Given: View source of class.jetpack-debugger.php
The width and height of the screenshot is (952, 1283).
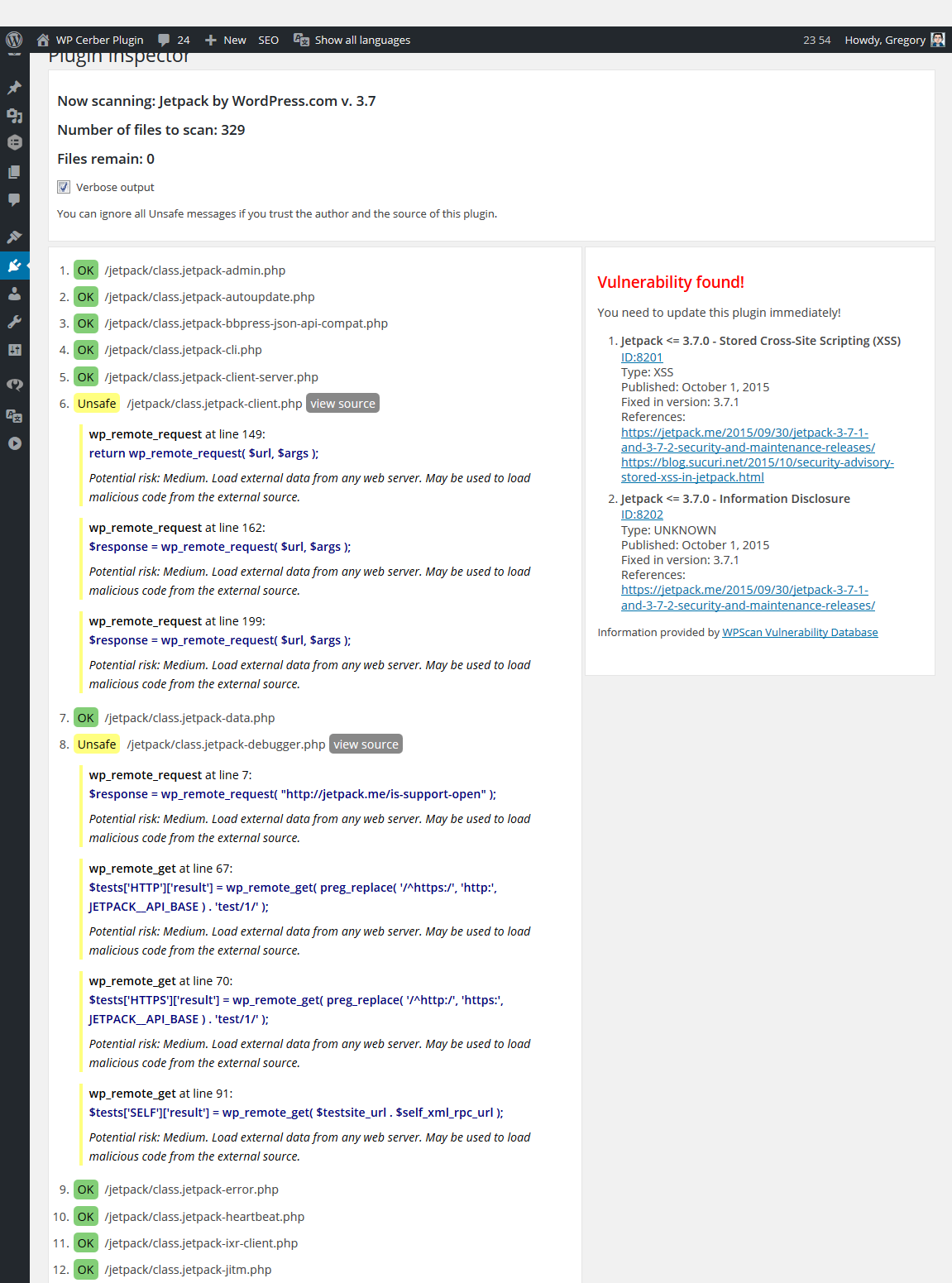Looking at the screenshot, I should point(366,744).
